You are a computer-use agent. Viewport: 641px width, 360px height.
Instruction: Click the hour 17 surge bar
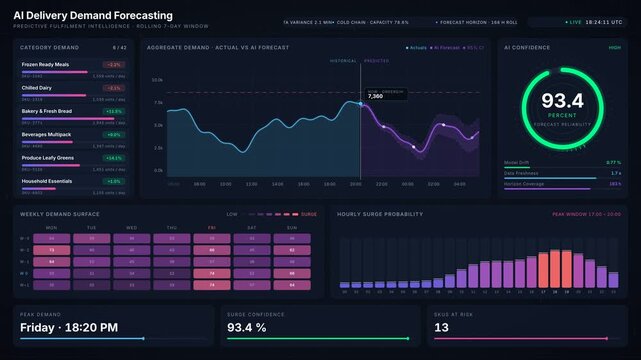[543, 270]
